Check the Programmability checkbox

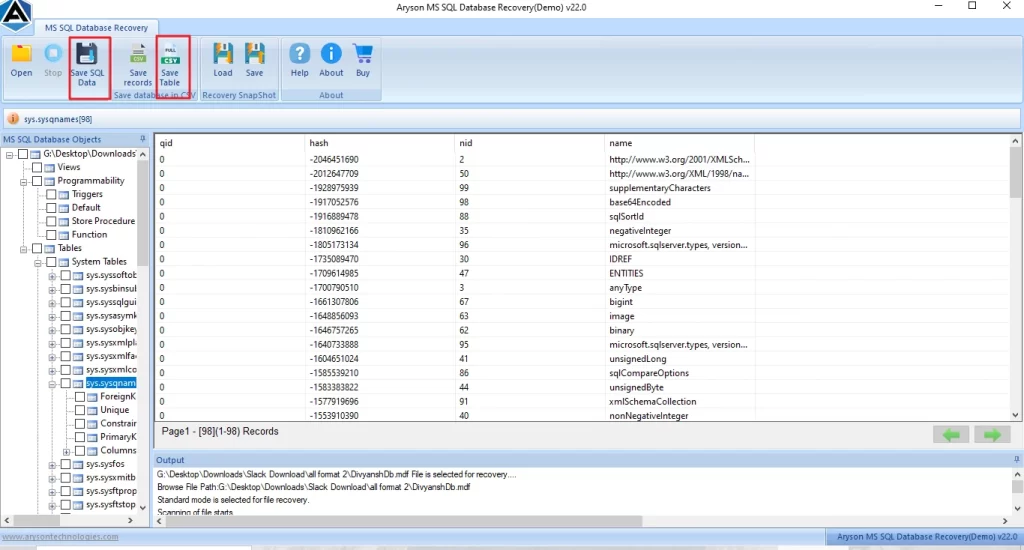[x=37, y=181]
